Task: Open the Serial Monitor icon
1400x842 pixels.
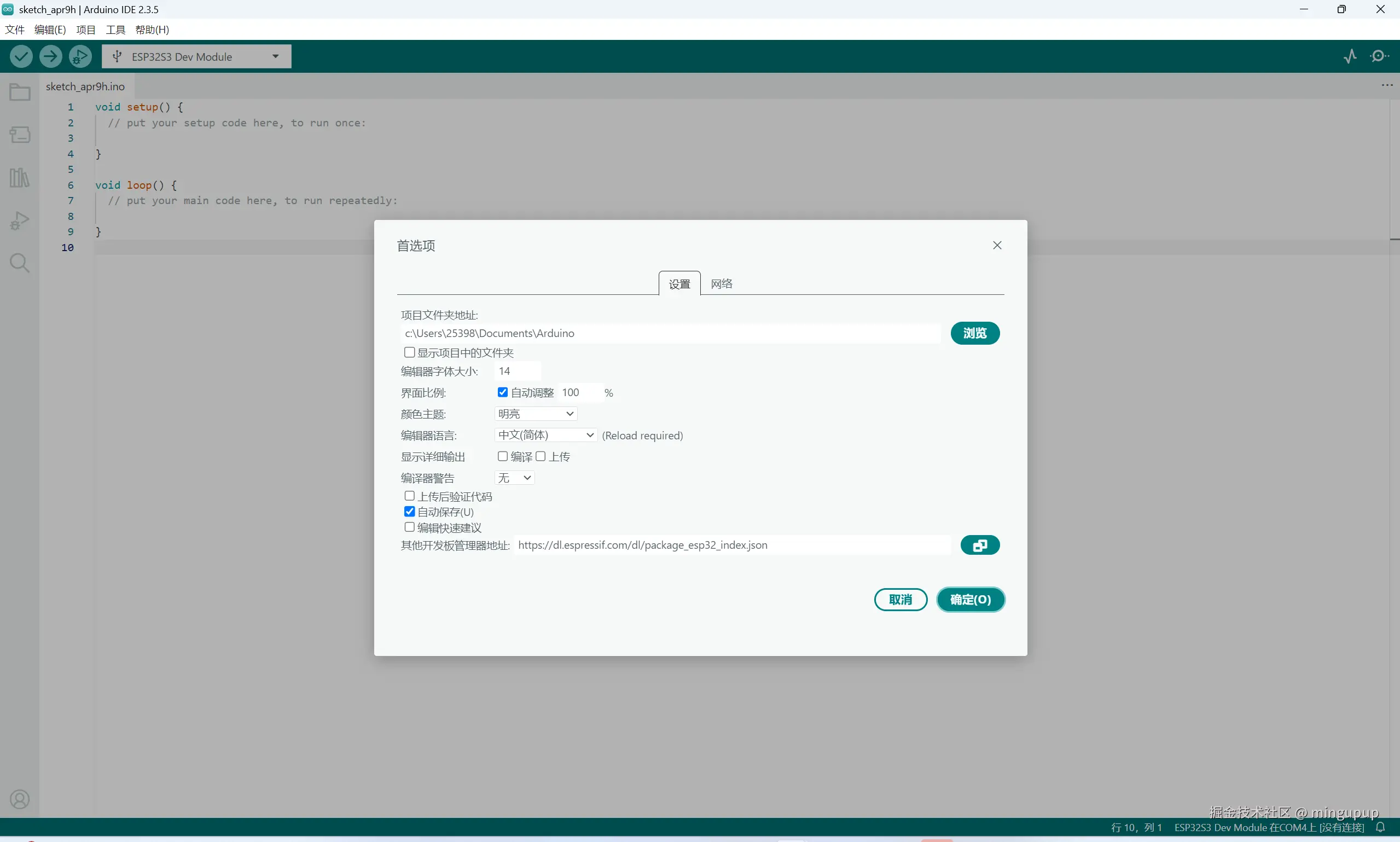Action: 1379,56
